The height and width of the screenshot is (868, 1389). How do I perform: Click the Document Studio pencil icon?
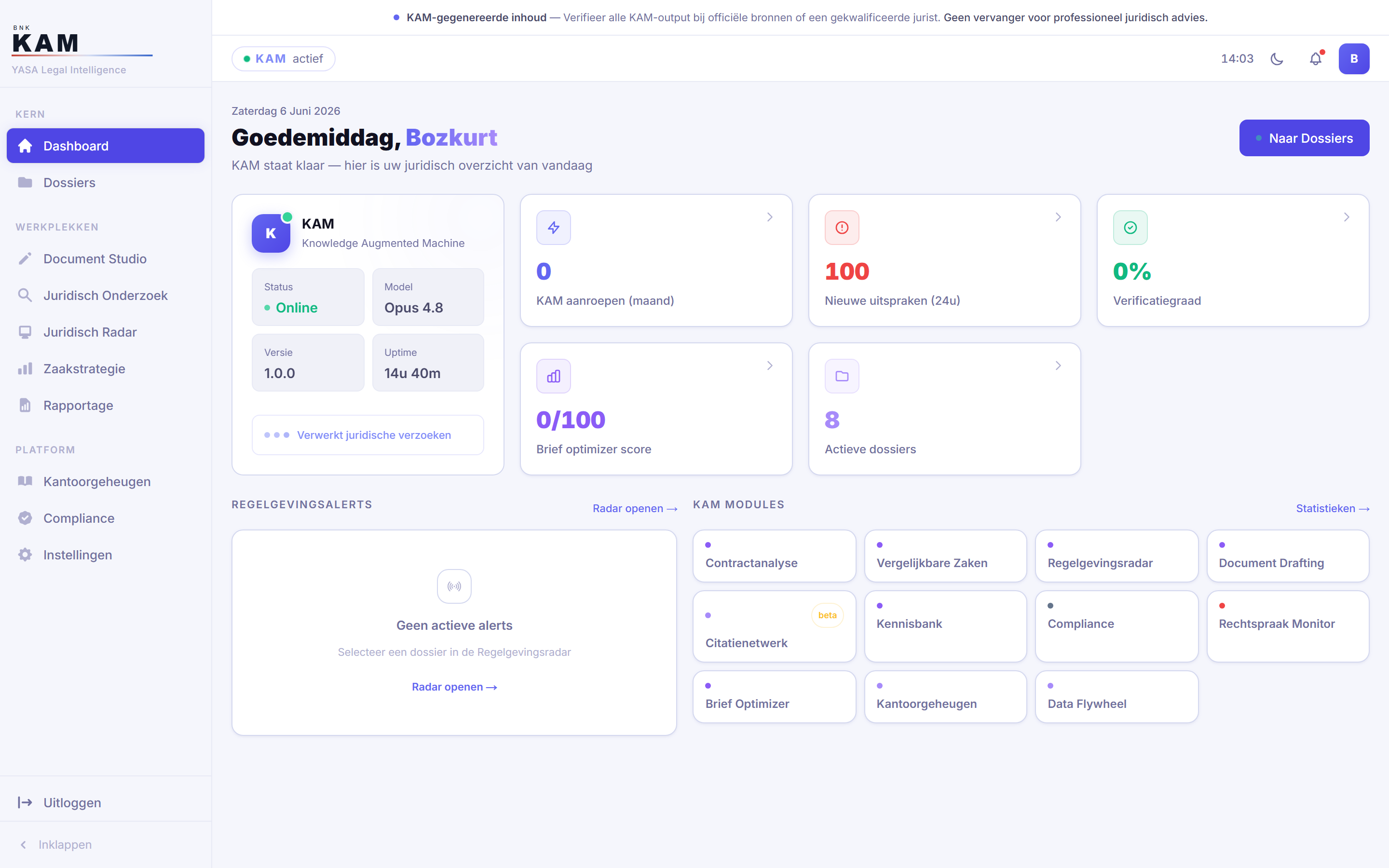[x=25, y=259]
